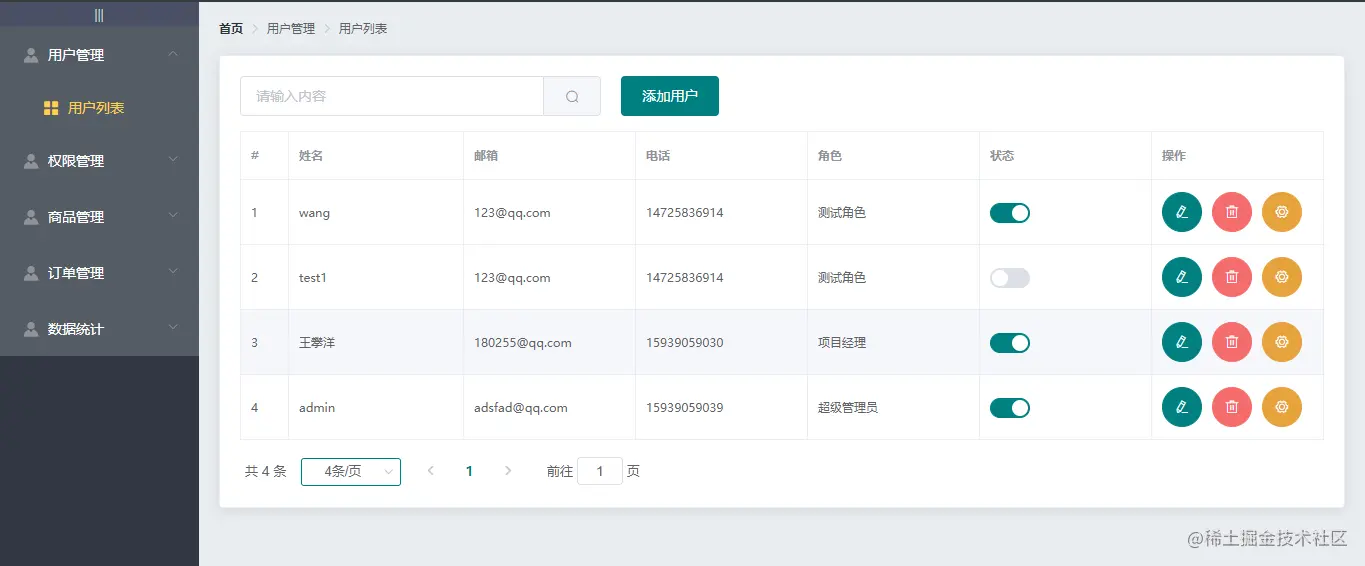Click the 共 4 条 total count text

pyautogui.click(x=266, y=472)
